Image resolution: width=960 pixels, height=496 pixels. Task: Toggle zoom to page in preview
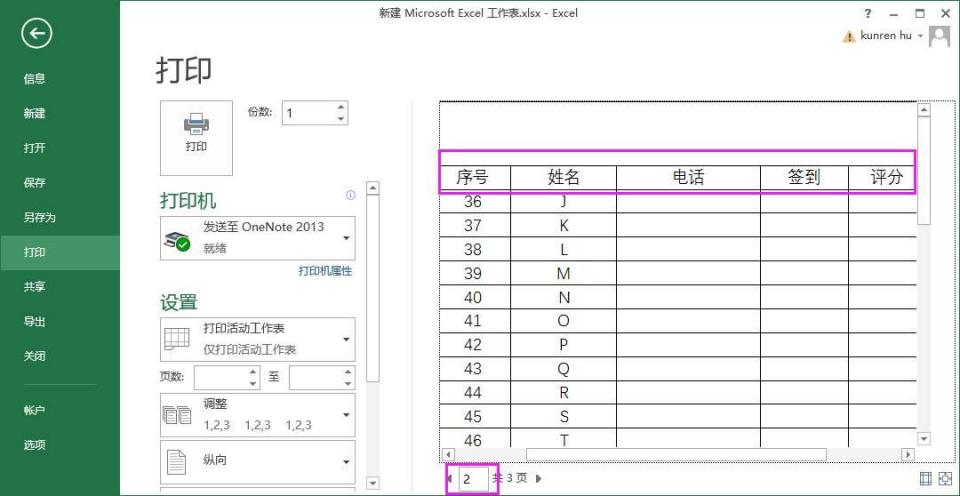click(x=943, y=479)
